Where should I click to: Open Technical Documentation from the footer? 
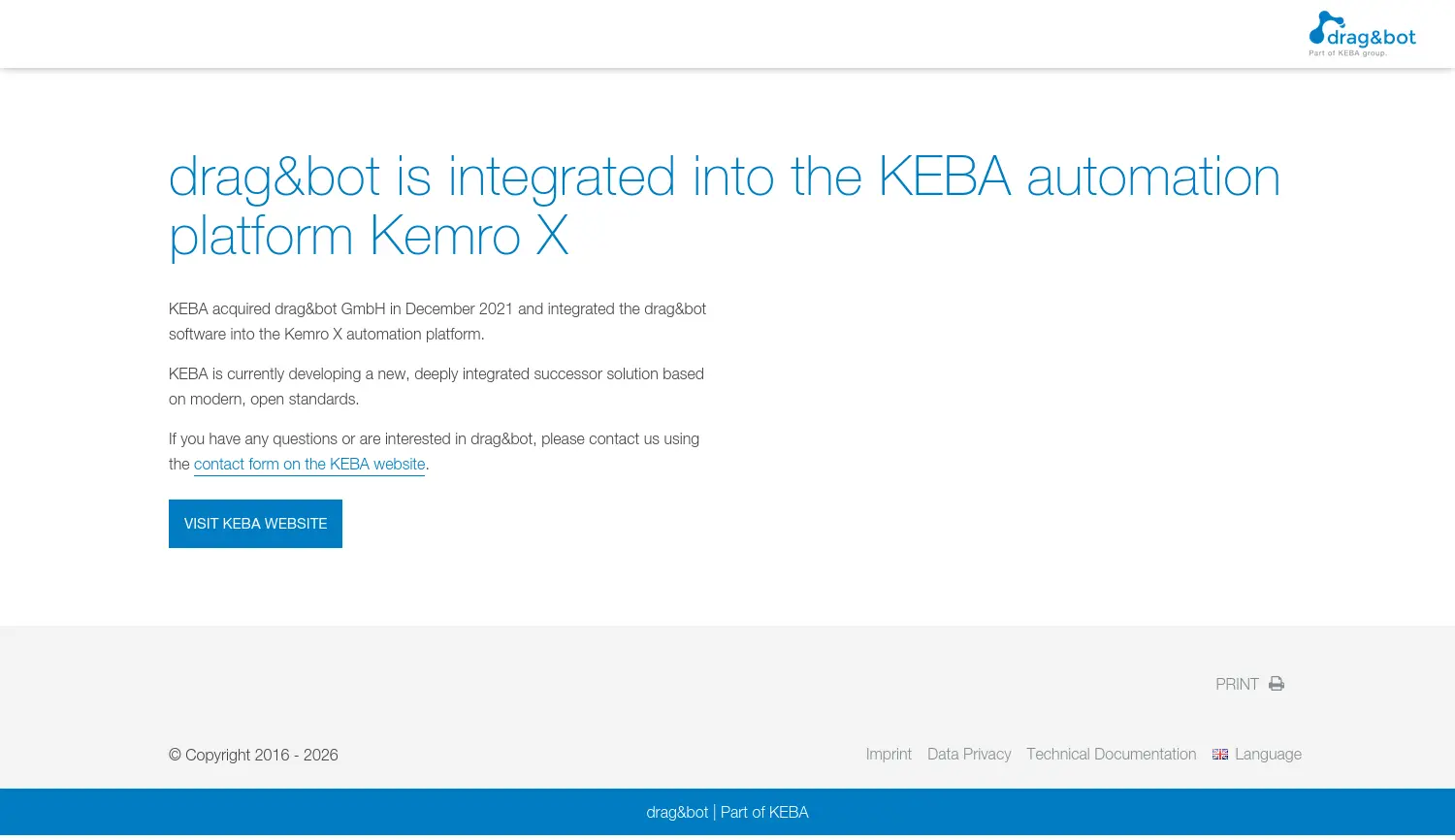1112,755
